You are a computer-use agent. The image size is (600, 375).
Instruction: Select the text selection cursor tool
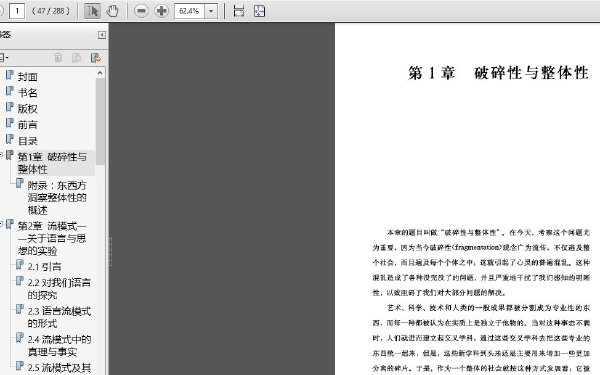pos(92,11)
